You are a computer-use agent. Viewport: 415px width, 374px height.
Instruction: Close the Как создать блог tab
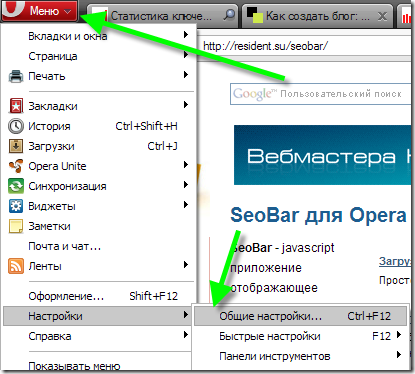[x=382, y=16]
